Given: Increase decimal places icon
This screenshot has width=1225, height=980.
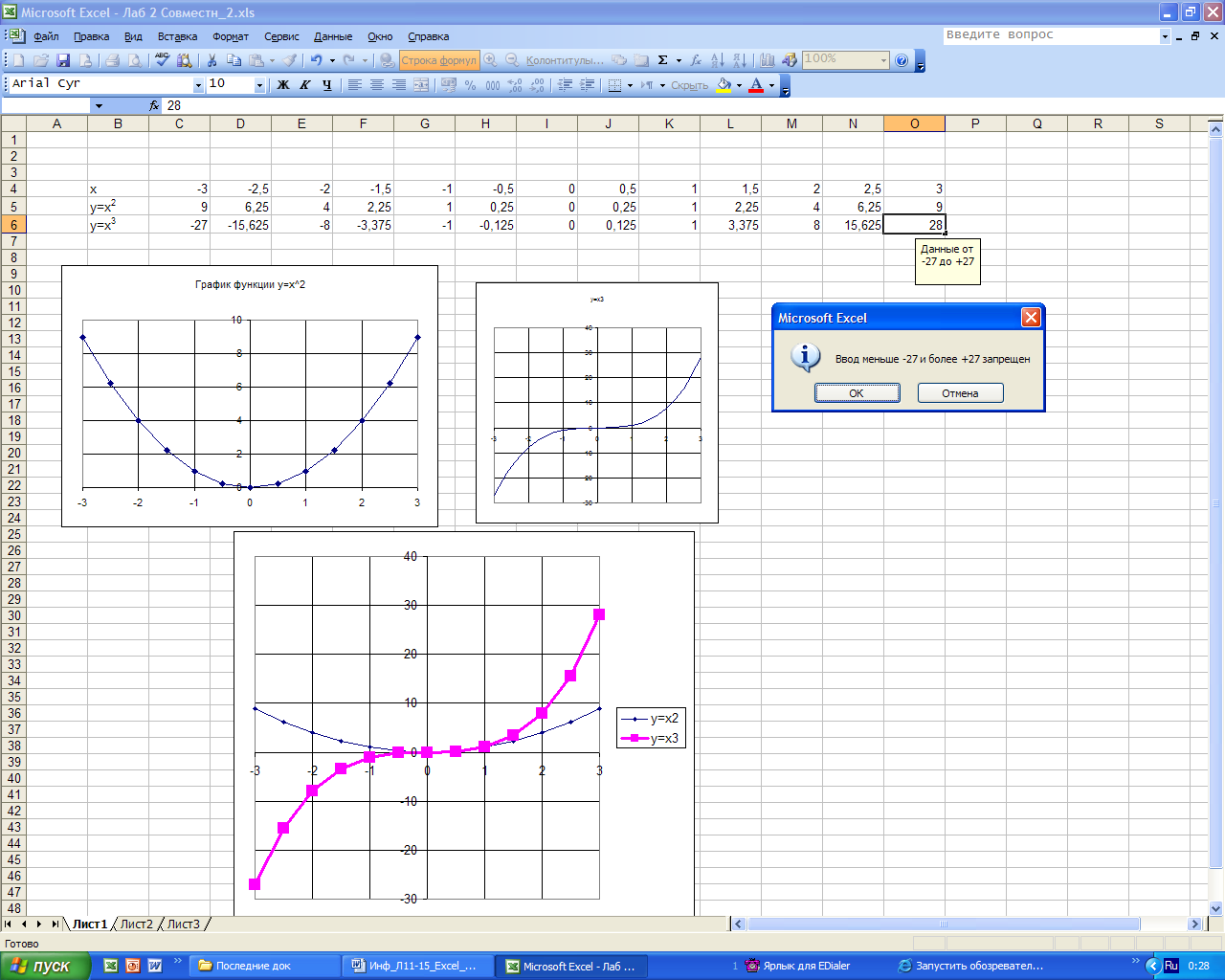Looking at the screenshot, I should [515, 85].
